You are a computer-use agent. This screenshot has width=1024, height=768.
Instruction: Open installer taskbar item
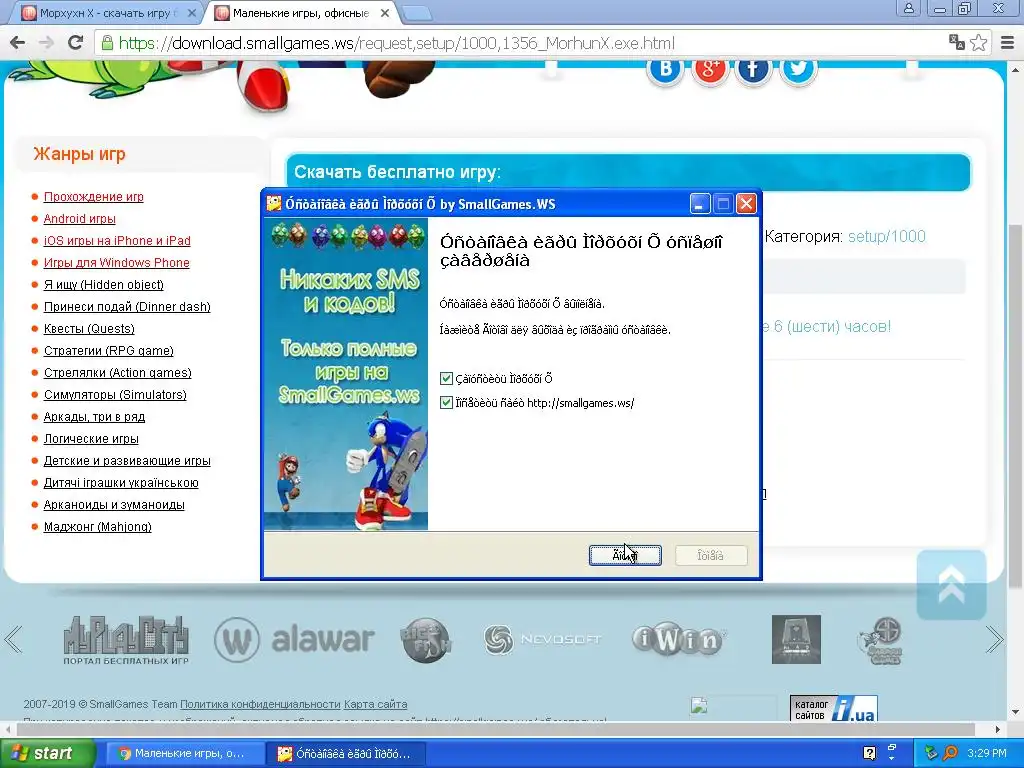point(346,754)
